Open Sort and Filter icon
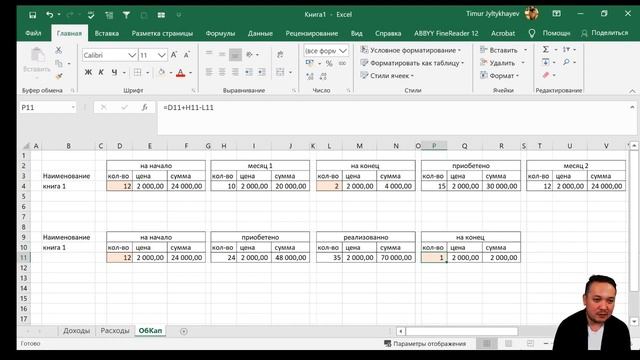Image resolution: width=640 pixels, height=360 pixels. point(566,49)
